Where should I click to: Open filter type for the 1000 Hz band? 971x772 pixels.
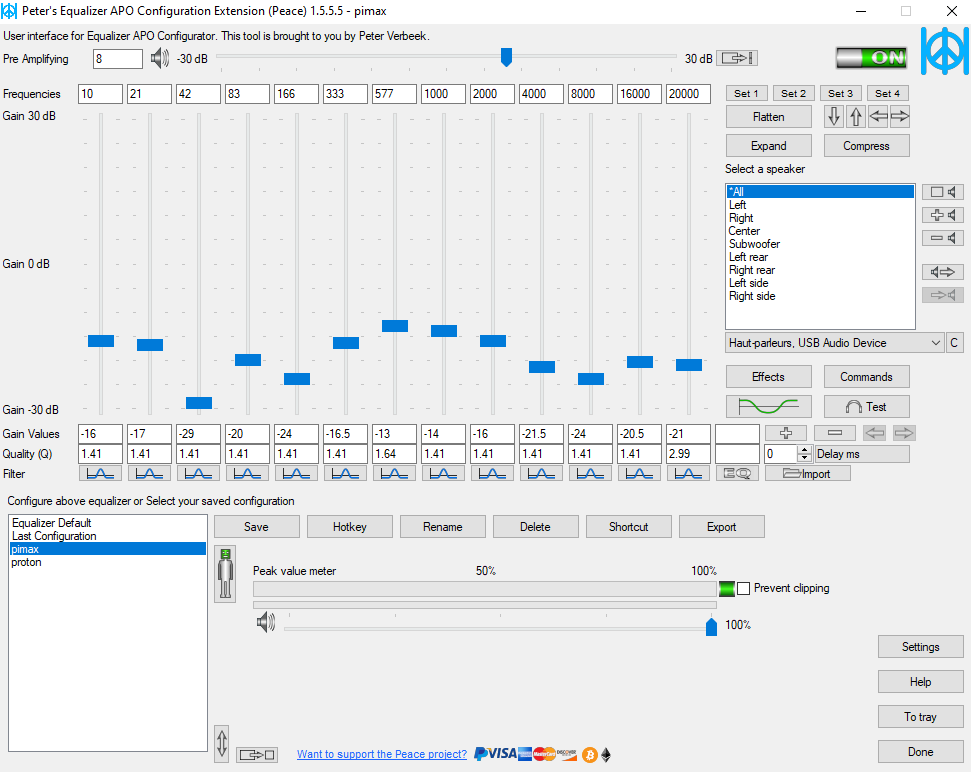tap(443, 474)
